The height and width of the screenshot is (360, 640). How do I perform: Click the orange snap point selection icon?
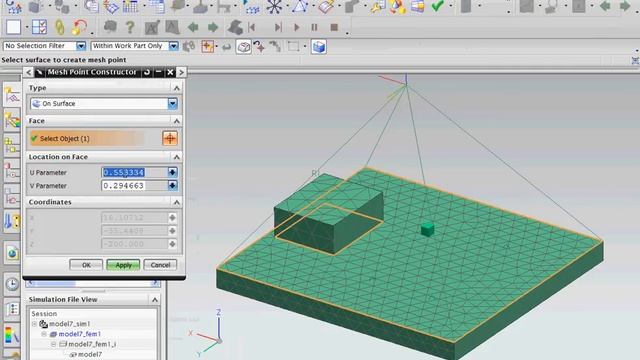207,47
